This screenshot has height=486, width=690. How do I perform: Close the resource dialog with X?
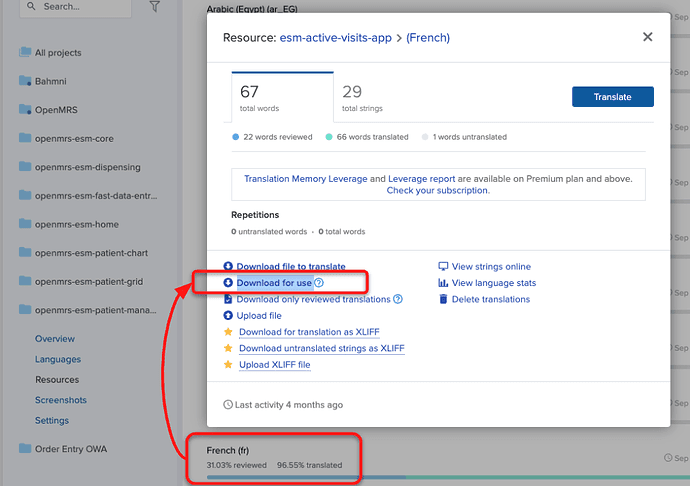click(x=647, y=37)
